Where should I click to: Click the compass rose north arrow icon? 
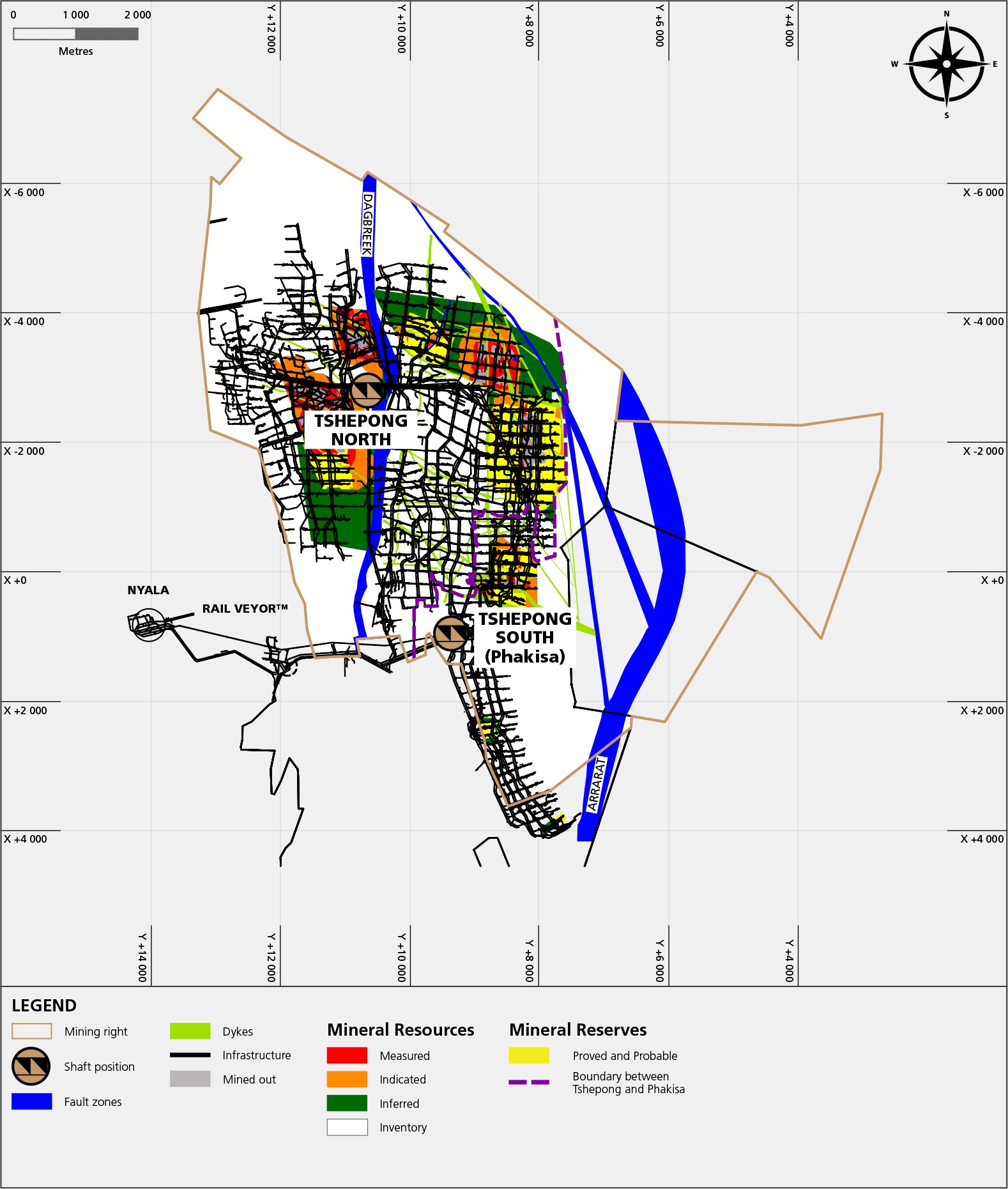(x=946, y=64)
